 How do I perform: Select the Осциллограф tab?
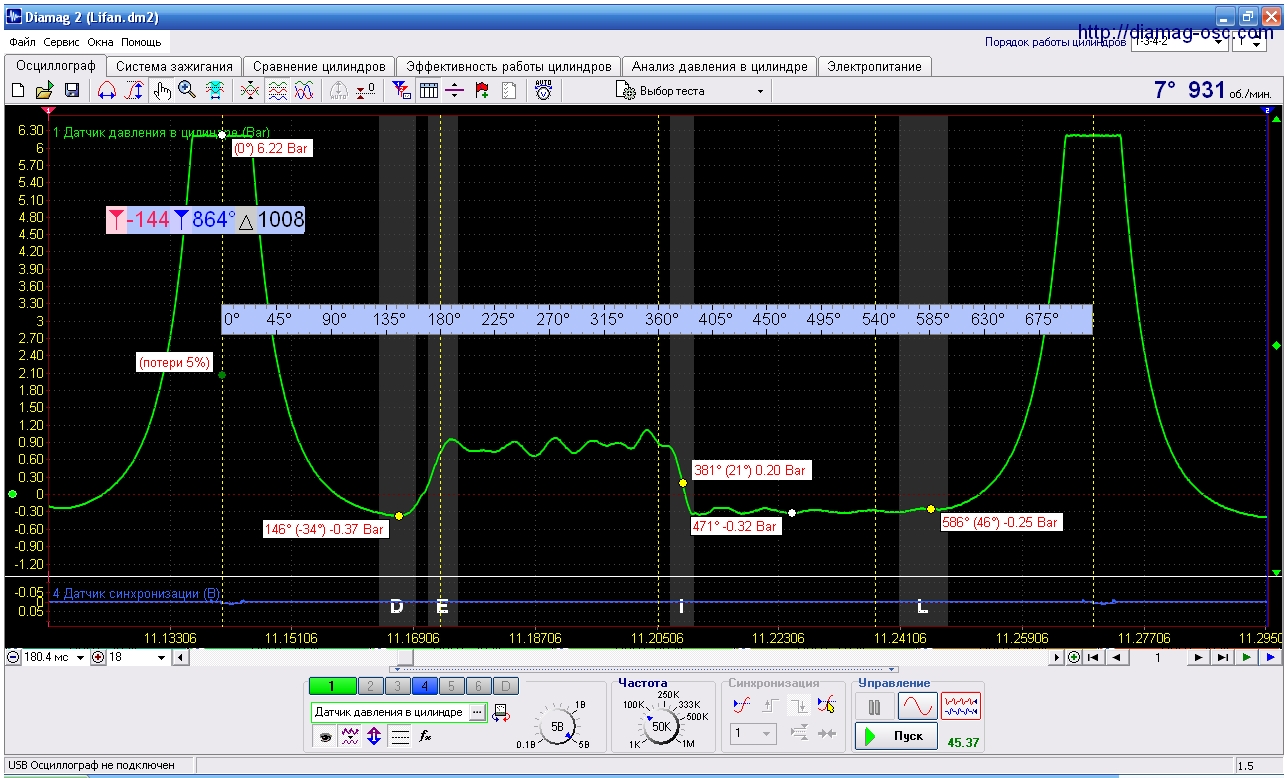(x=55, y=65)
